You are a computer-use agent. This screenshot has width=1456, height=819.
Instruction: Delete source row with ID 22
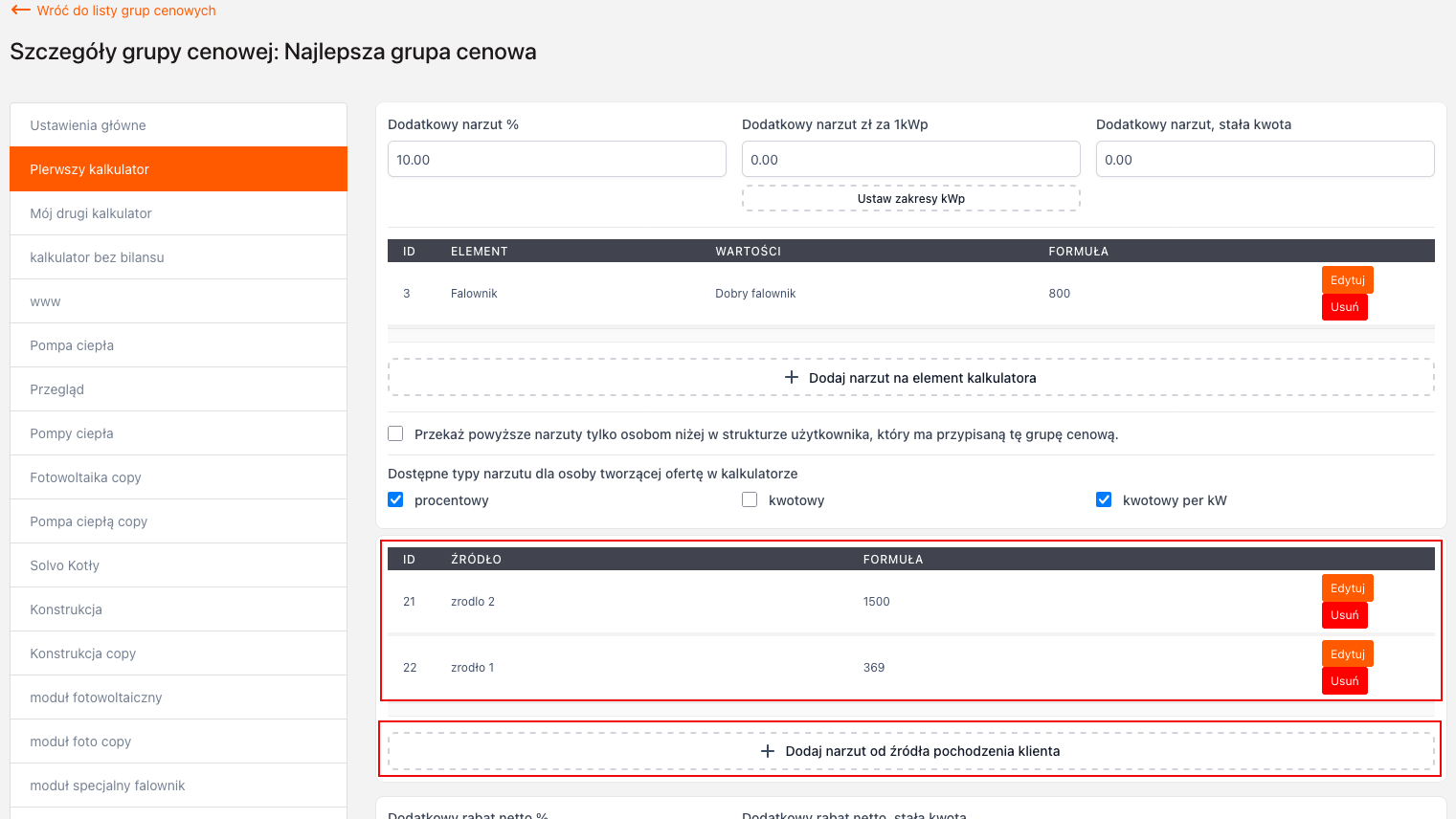tap(1344, 681)
